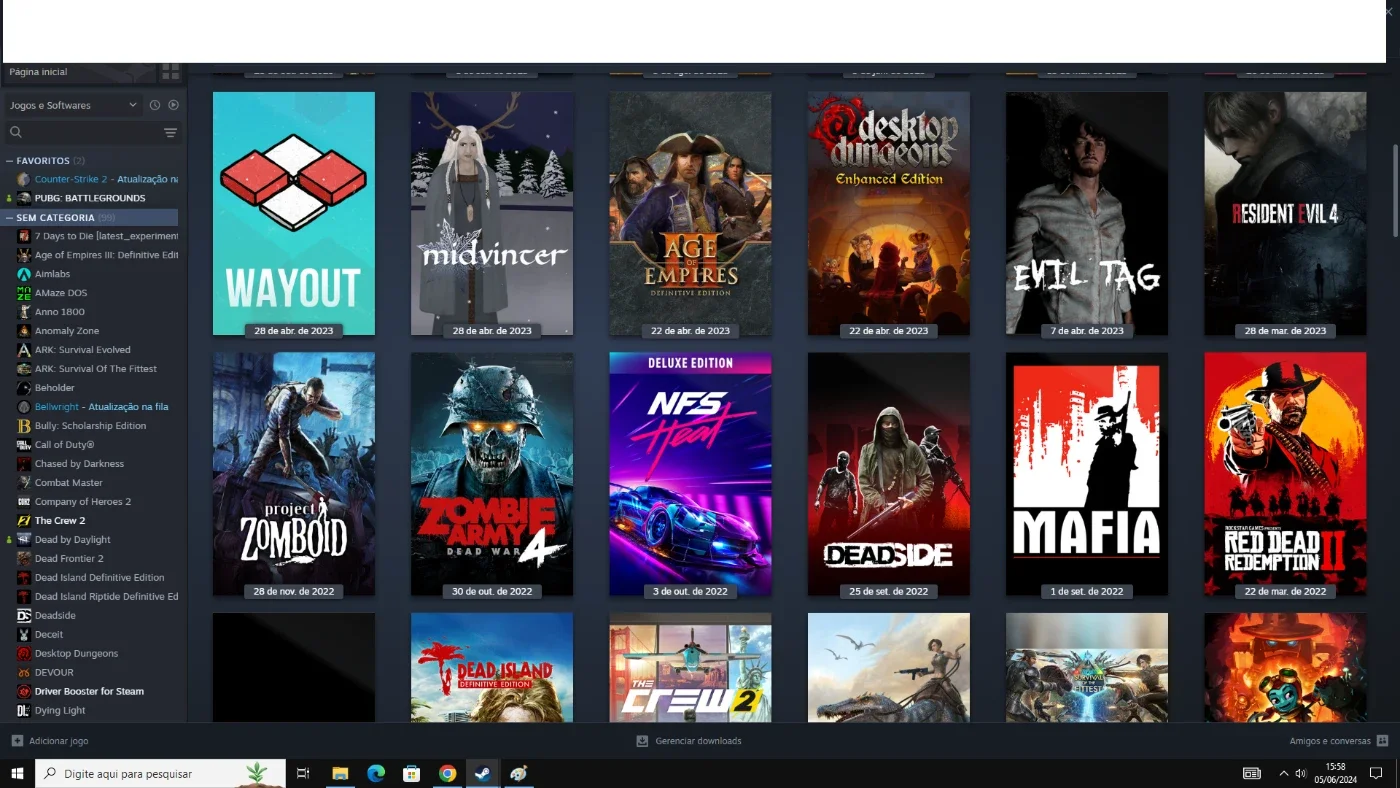
Task: Open the Age of Empires III cover
Action: click(690, 213)
